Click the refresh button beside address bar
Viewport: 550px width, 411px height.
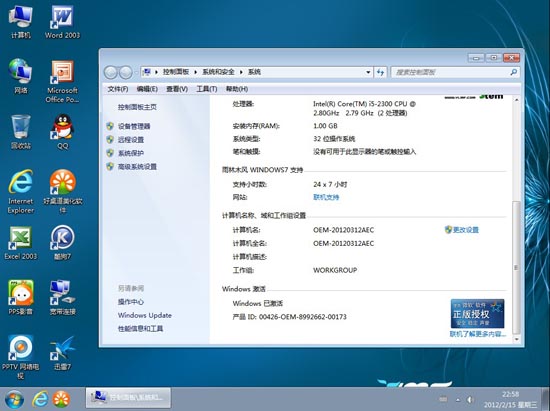click(x=381, y=72)
